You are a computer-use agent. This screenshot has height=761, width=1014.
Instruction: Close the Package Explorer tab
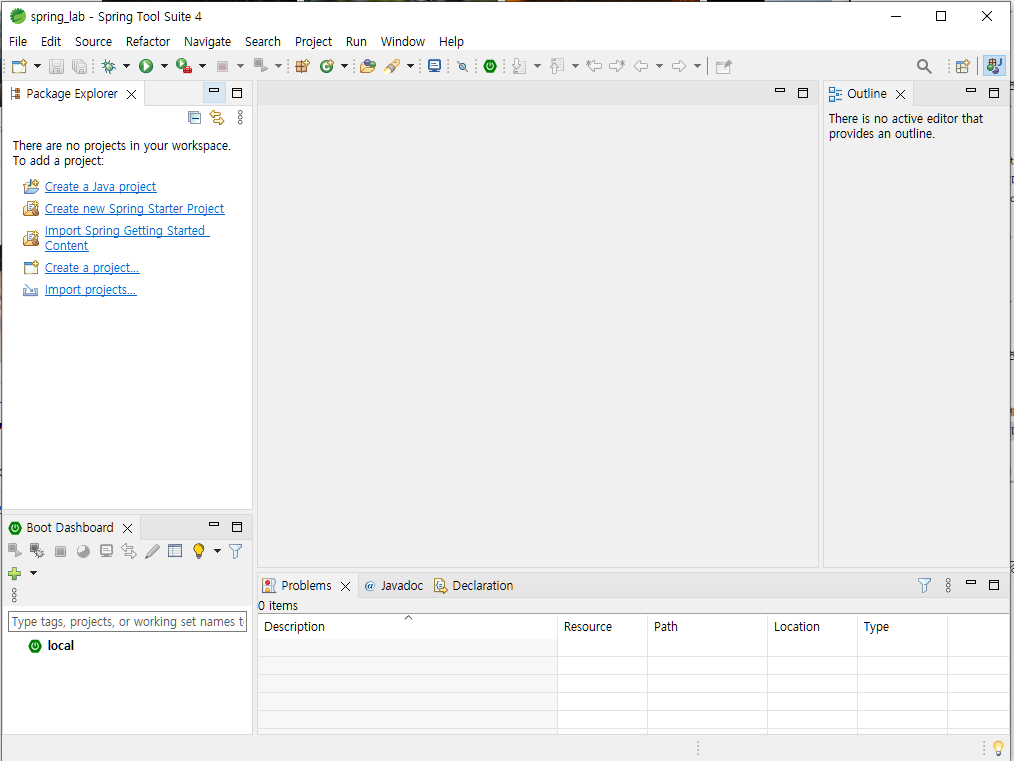click(x=131, y=94)
